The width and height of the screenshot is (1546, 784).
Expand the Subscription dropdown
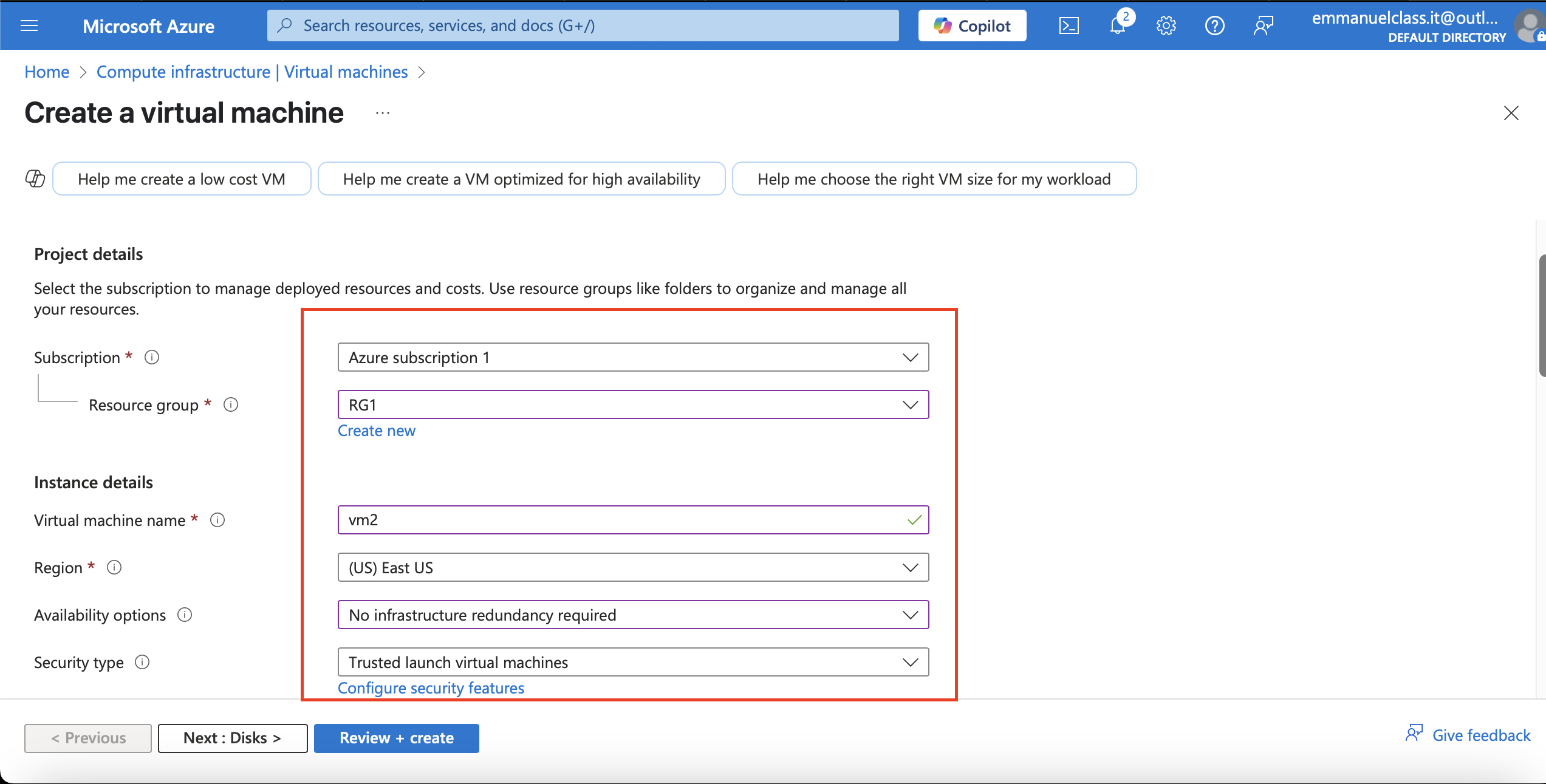[633, 357]
